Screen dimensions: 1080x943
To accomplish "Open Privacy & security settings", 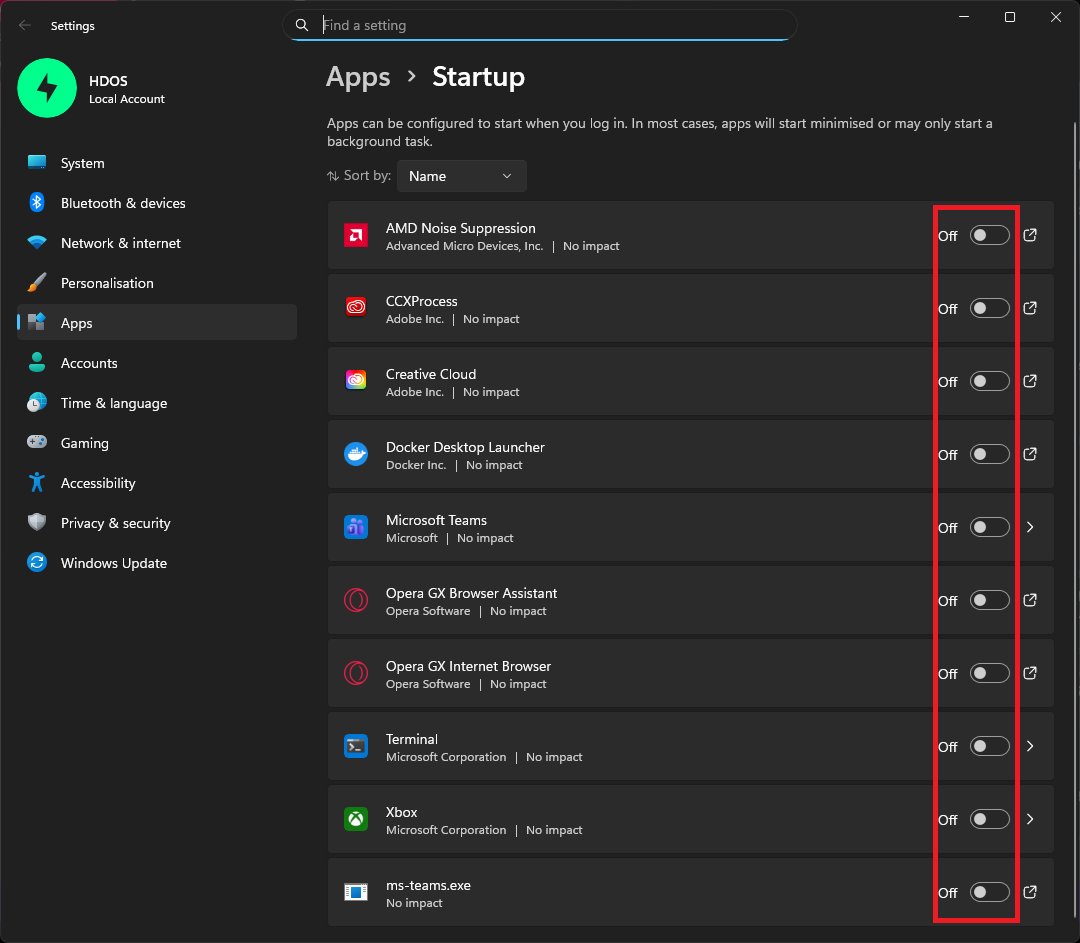I will 157,523.
